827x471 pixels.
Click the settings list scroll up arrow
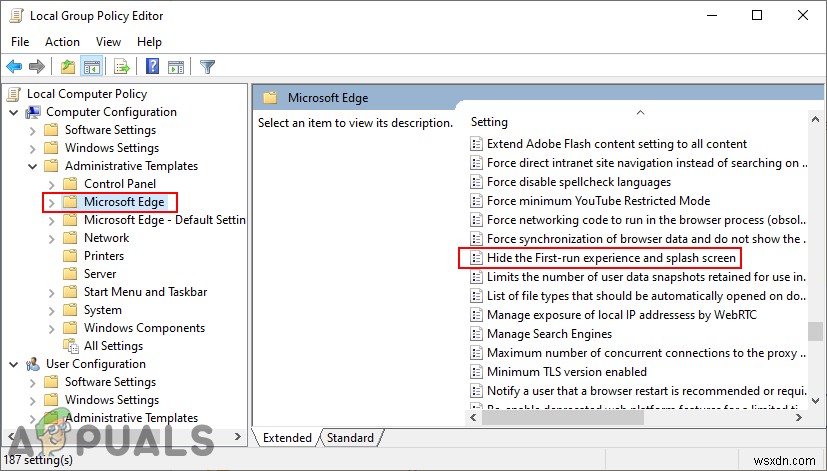815,119
